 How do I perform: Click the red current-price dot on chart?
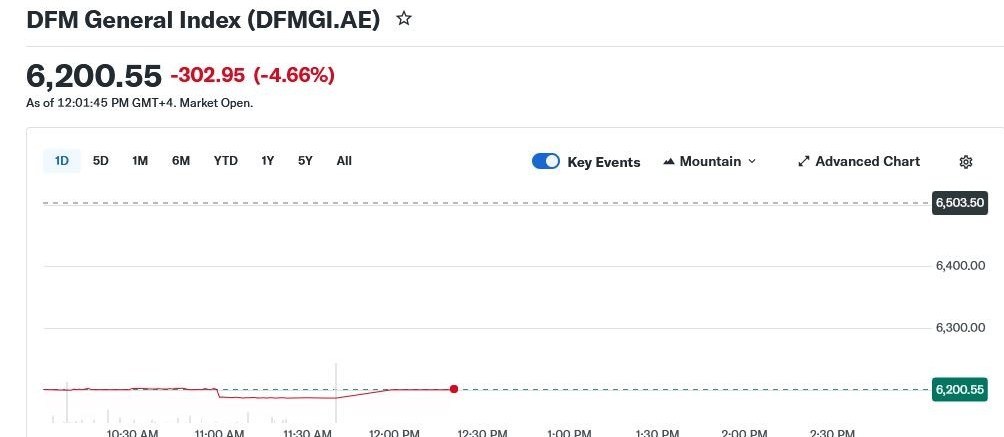[454, 389]
